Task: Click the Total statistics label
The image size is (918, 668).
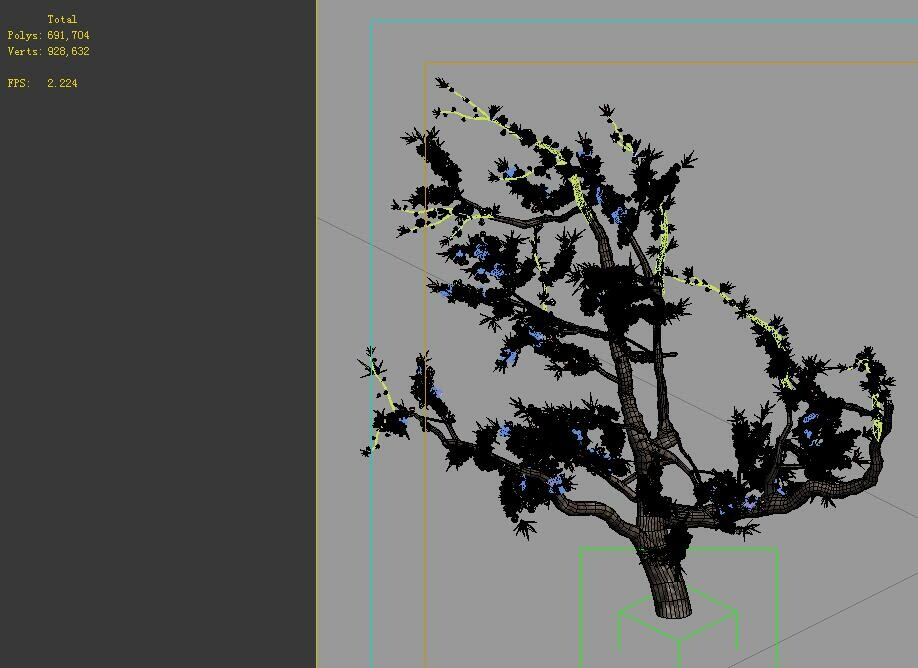Action: point(62,18)
